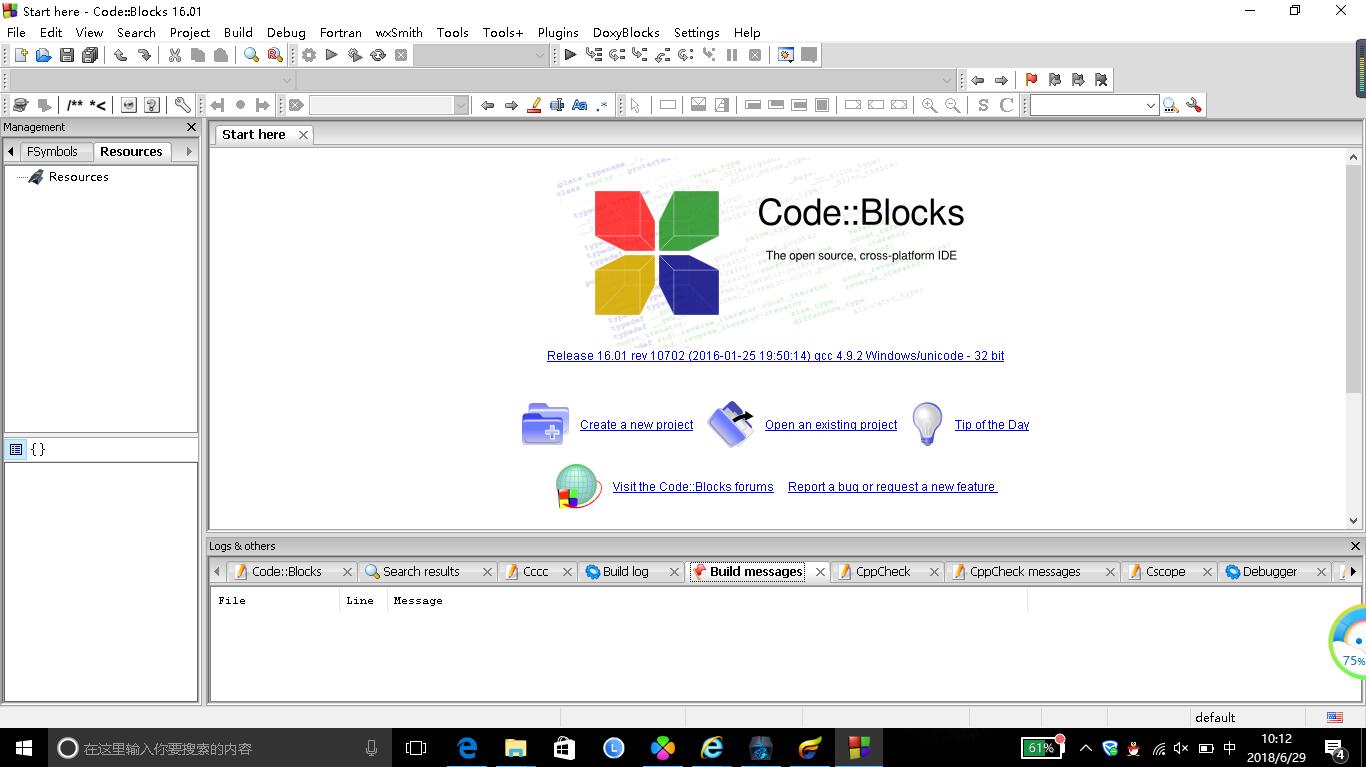Click the zoom out magnifier icon

[953, 105]
